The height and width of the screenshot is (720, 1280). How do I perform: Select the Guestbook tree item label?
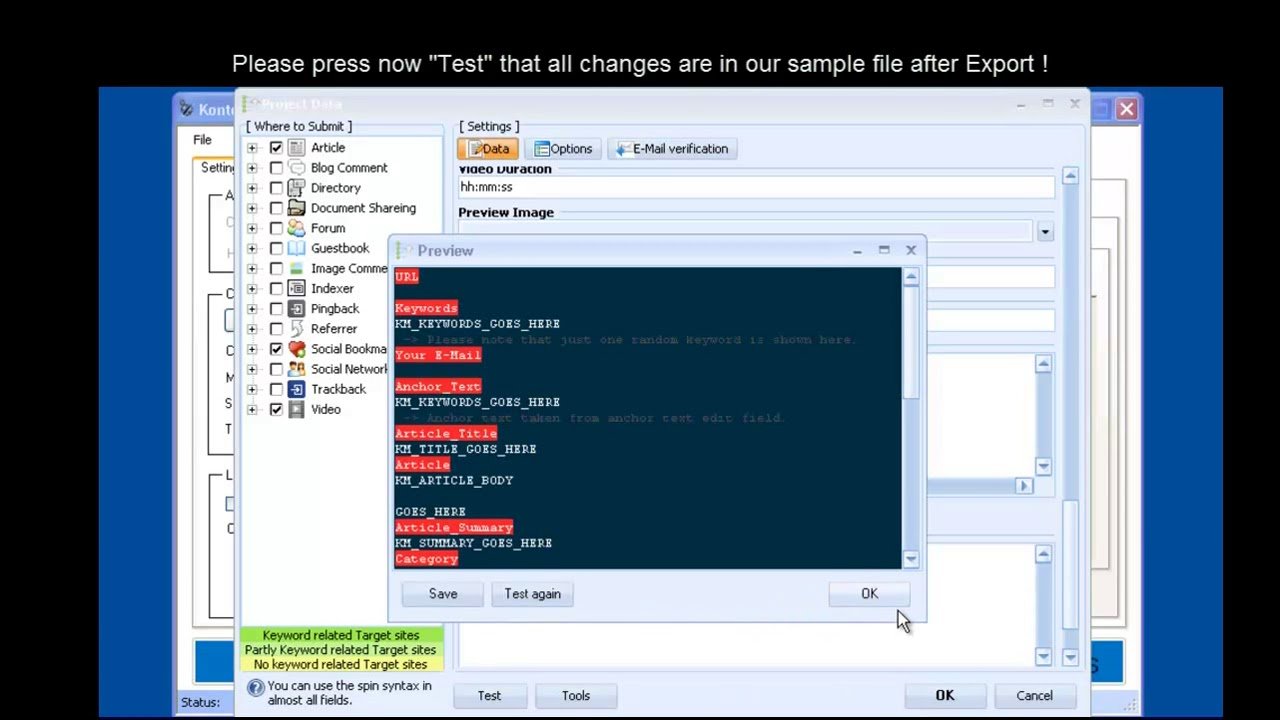click(339, 248)
